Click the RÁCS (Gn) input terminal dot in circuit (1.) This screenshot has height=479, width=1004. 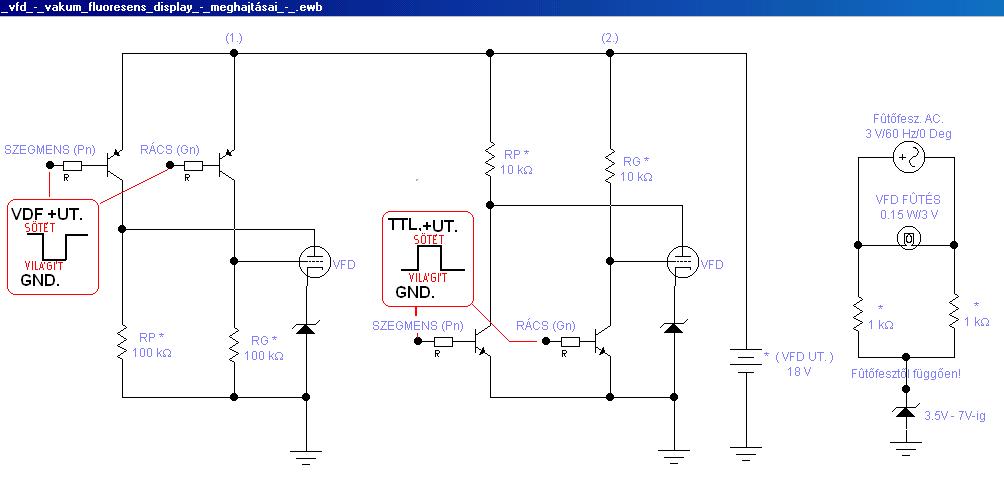[170, 166]
